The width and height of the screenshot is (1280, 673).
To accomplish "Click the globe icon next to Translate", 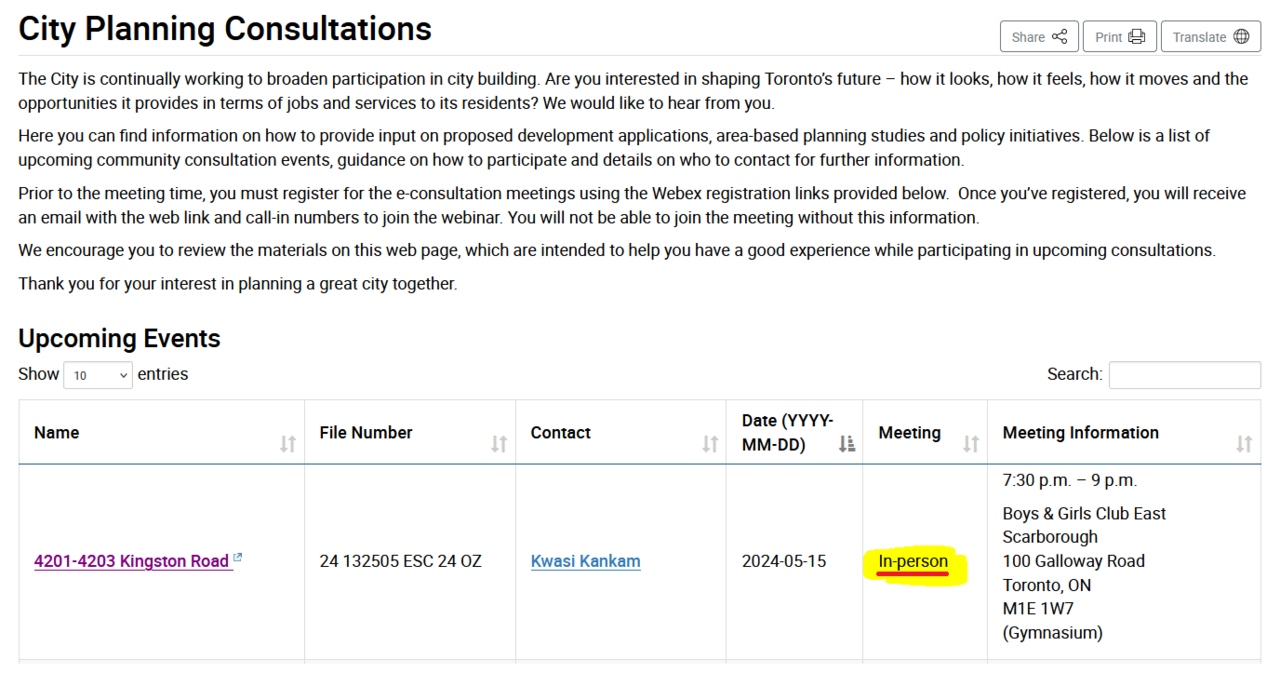I will coord(1241,37).
